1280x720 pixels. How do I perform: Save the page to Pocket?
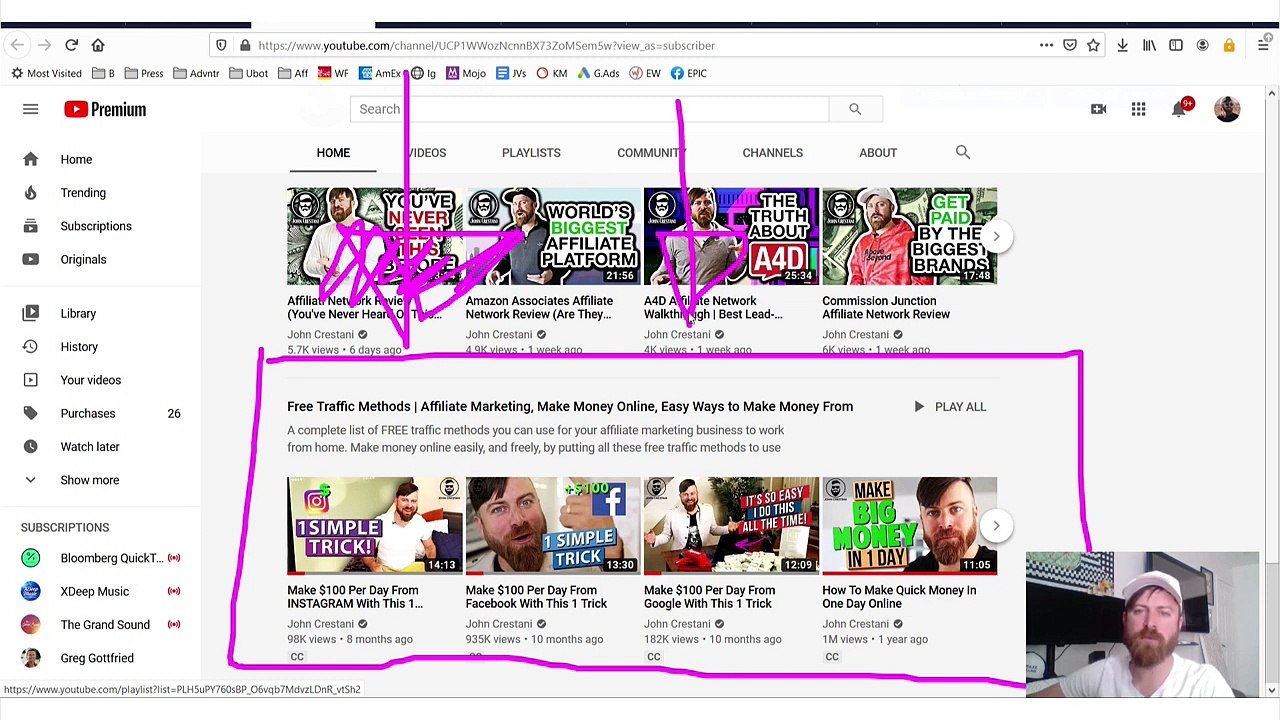(x=1070, y=45)
